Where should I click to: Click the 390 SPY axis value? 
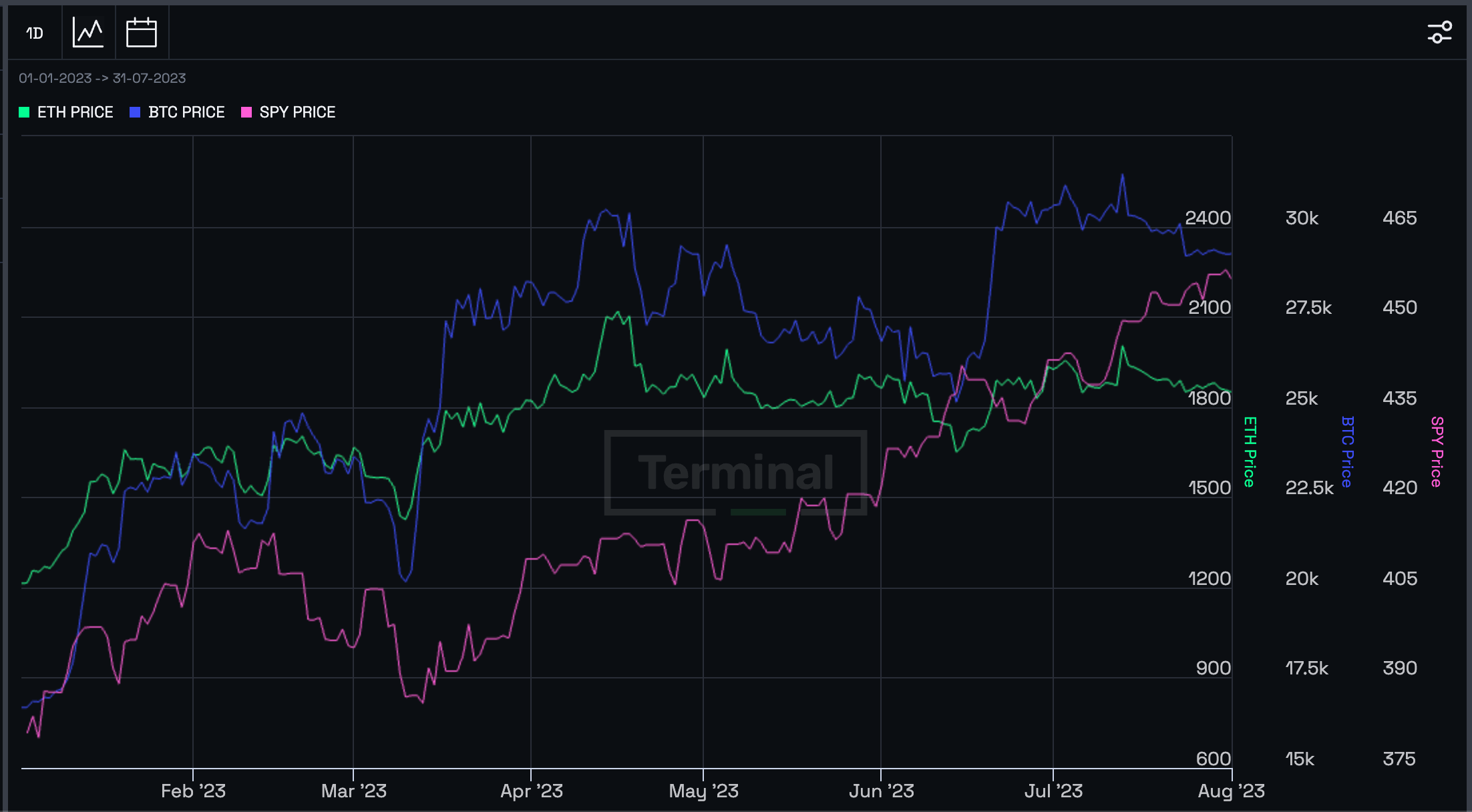tap(1400, 668)
